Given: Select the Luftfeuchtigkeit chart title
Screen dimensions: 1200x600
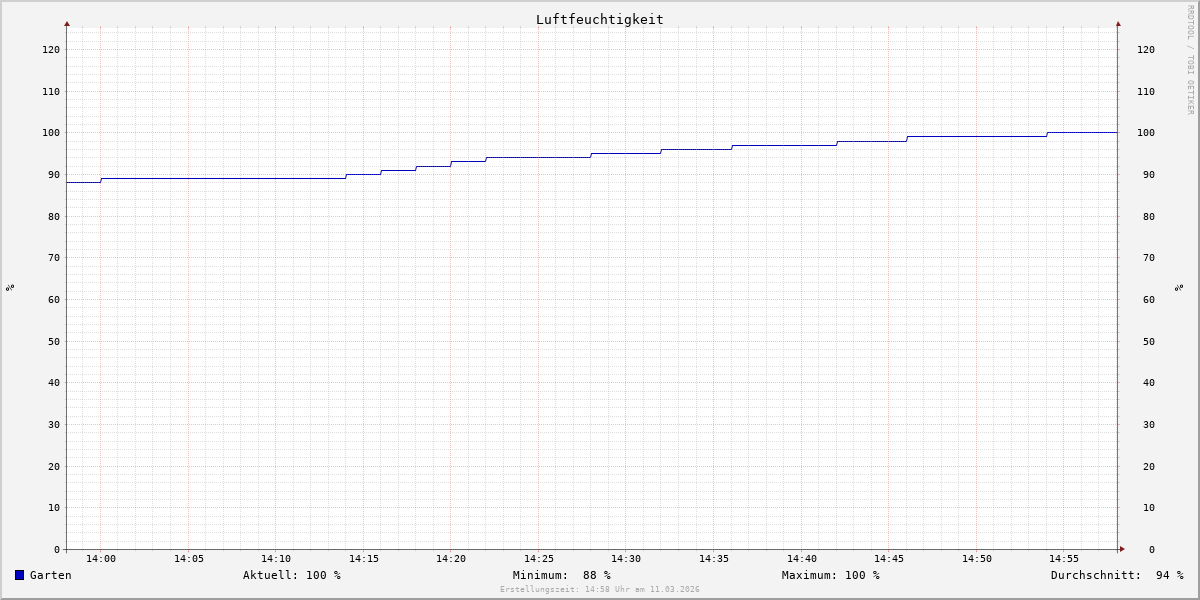Looking at the screenshot, I should pyautogui.click(x=599, y=19).
